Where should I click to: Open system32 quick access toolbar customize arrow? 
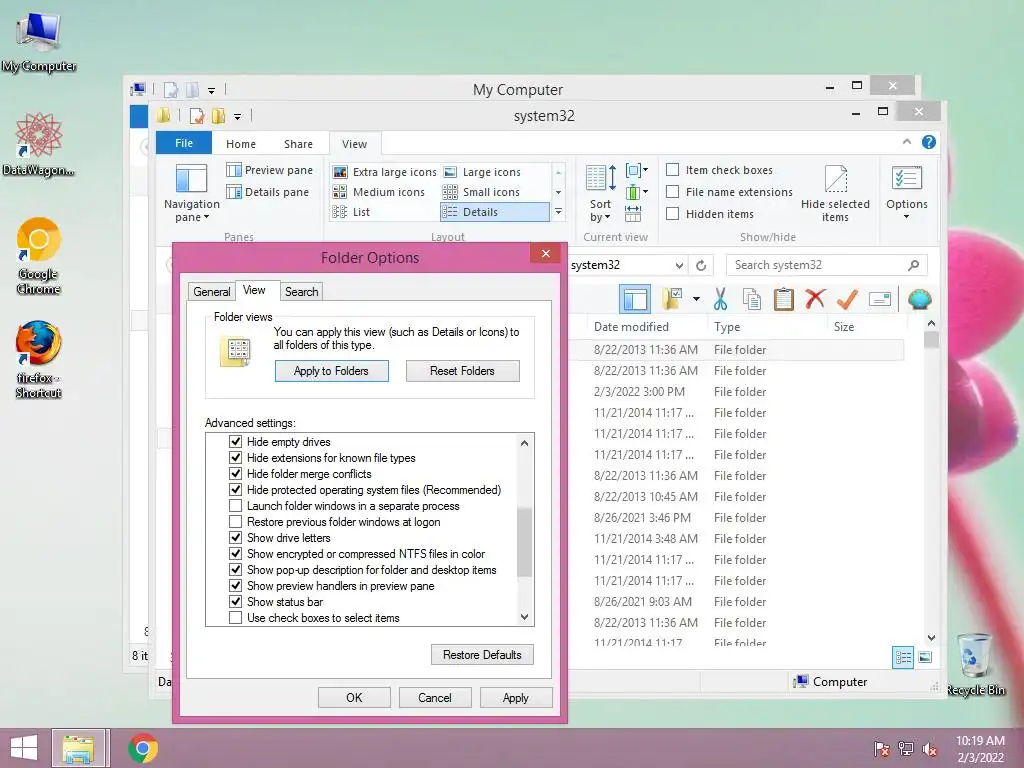[x=238, y=117]
